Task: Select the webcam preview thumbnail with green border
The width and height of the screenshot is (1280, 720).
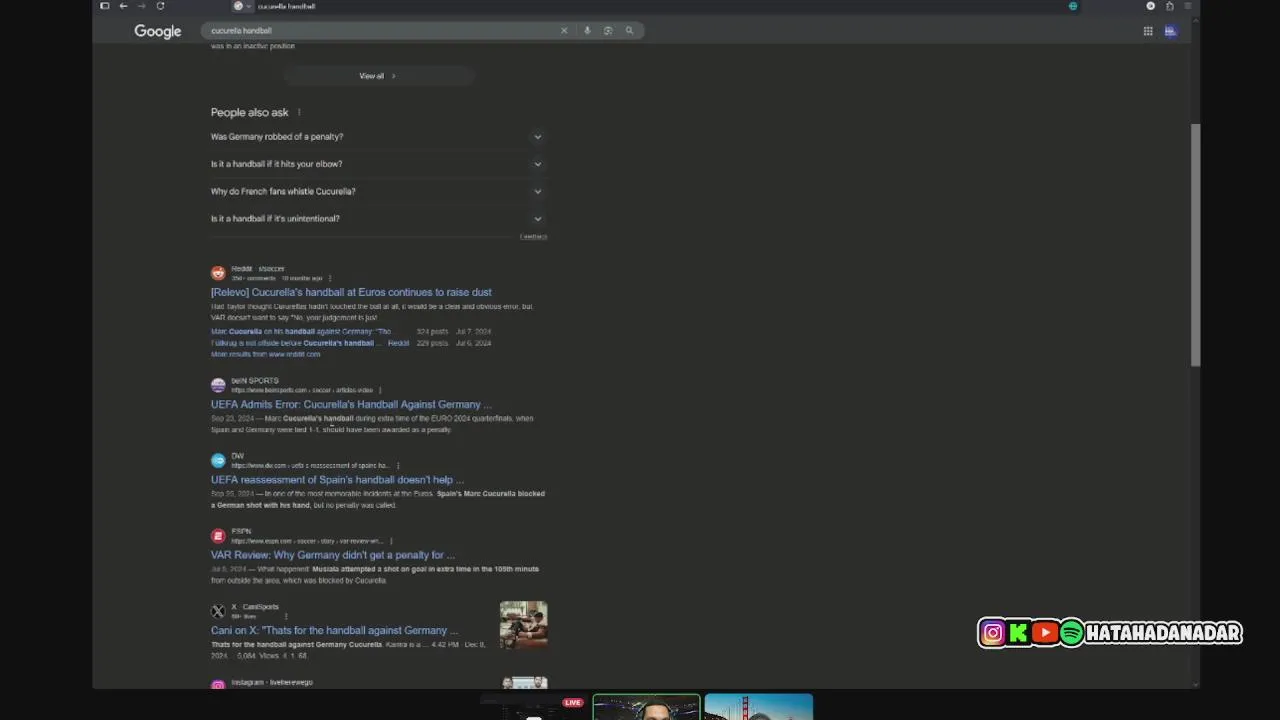Action: pos(646,707)
